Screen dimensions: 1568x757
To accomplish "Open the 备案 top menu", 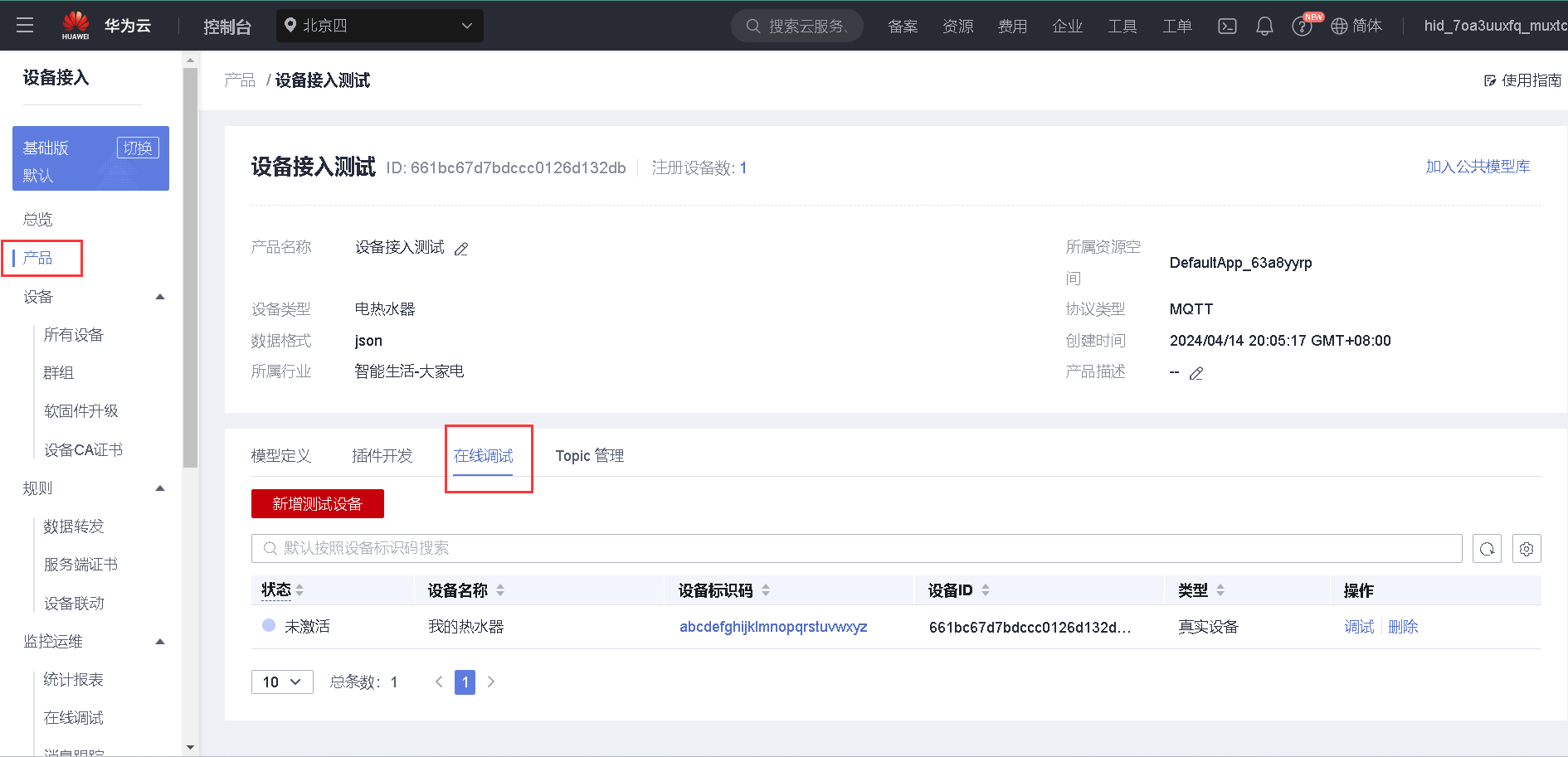I will pyautogui.click(x=903, y=27).
